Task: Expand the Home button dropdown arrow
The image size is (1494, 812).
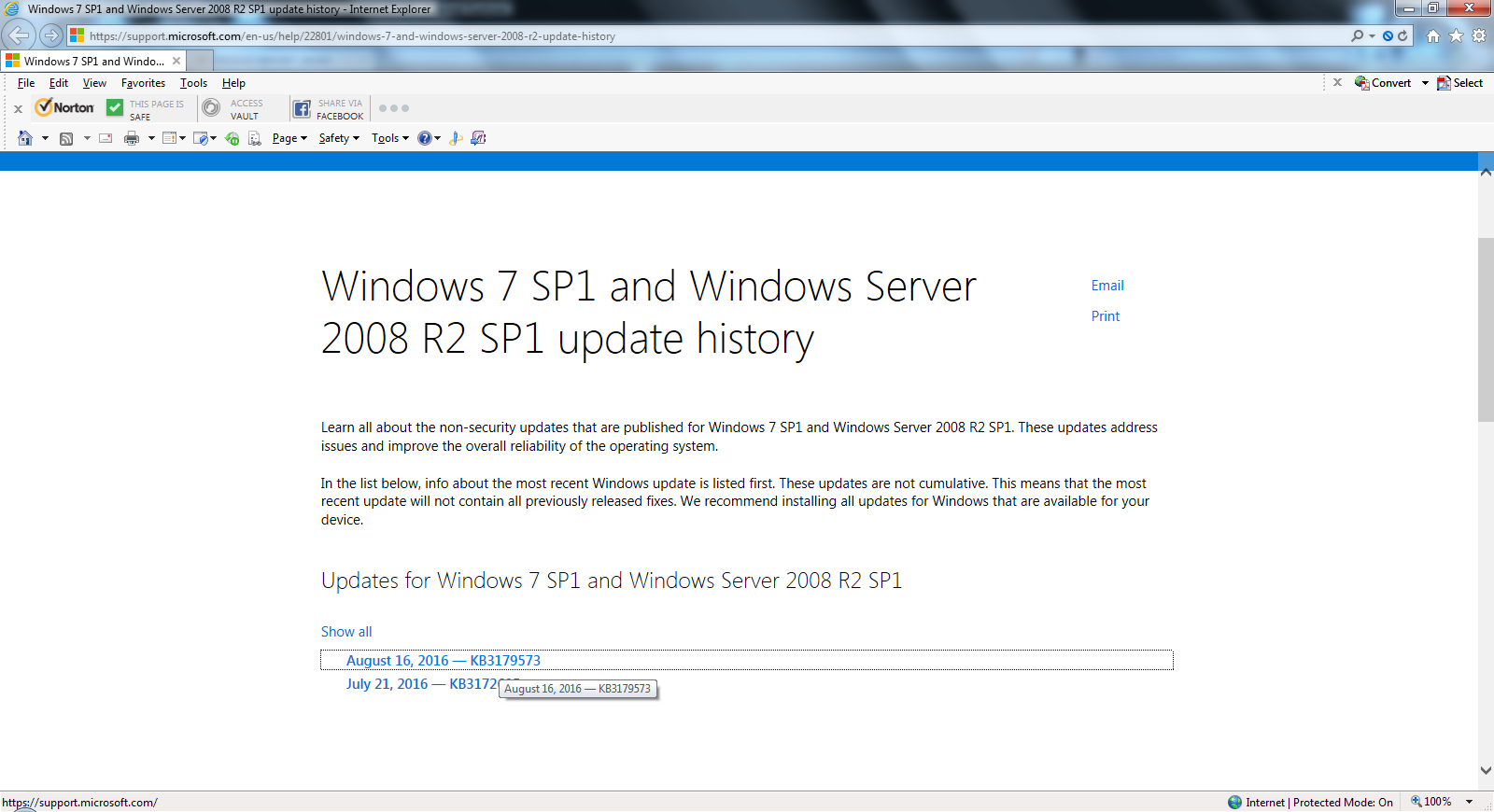Action: coord(45,138)
